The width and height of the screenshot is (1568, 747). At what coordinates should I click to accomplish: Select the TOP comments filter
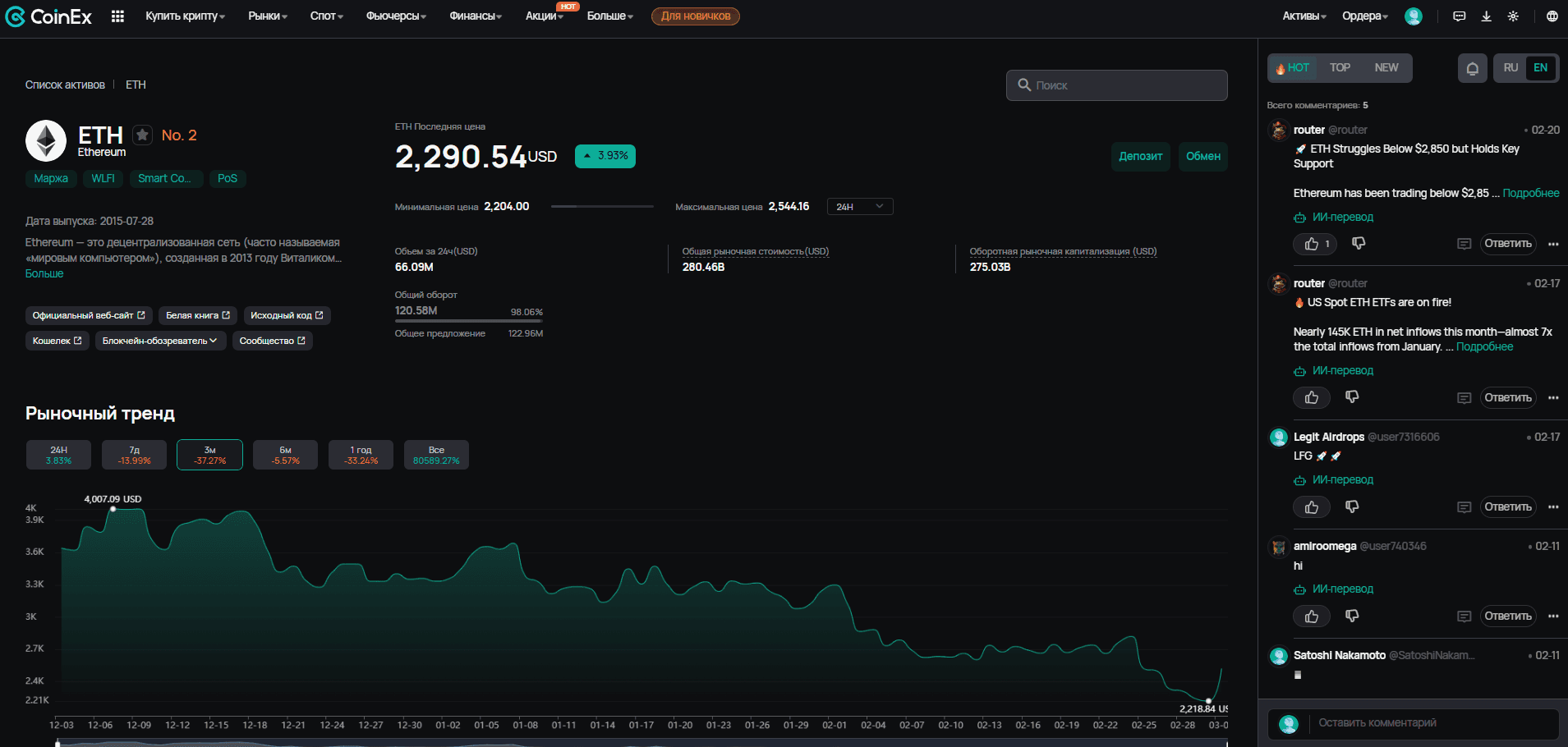click(1340, 68)
